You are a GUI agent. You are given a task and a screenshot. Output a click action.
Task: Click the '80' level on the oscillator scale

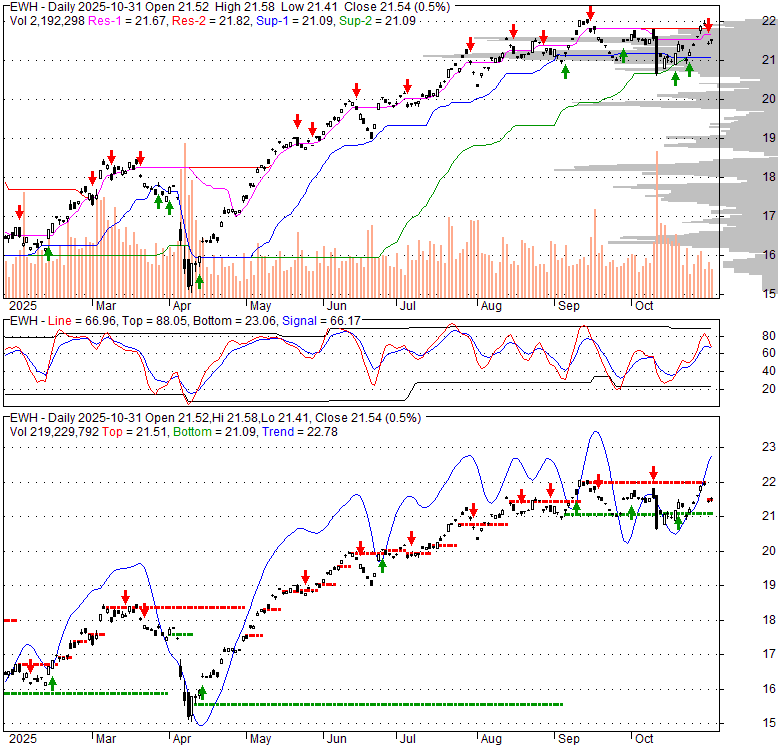click(x=769, y=336)
